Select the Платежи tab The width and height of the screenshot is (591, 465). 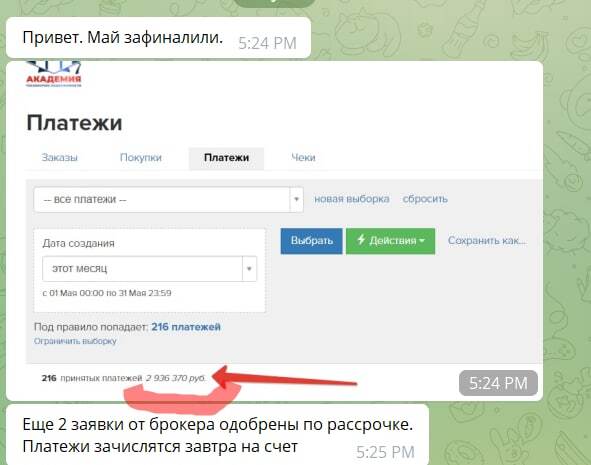coord(226,158)
